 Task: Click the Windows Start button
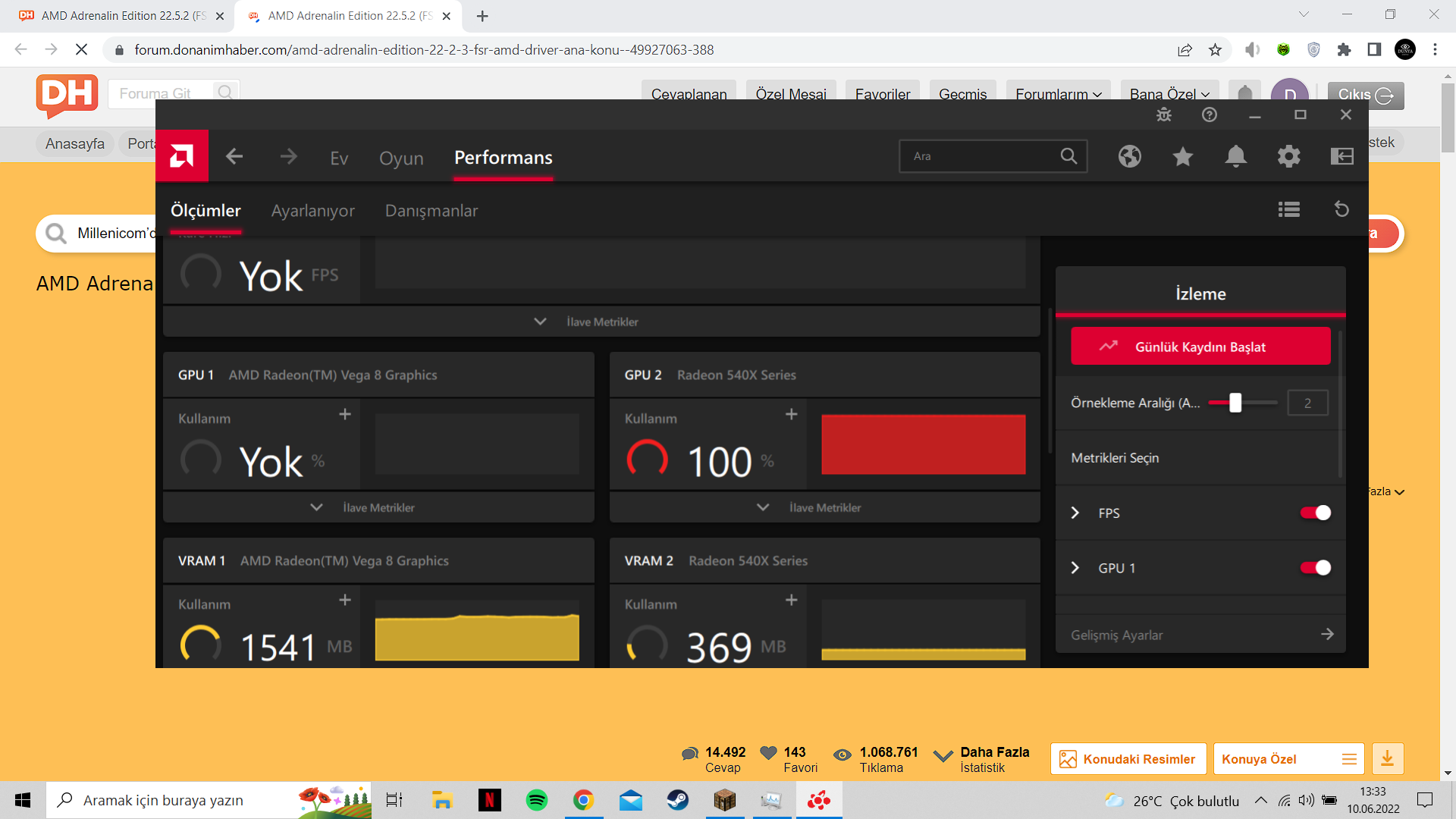[x=23, y=800]
